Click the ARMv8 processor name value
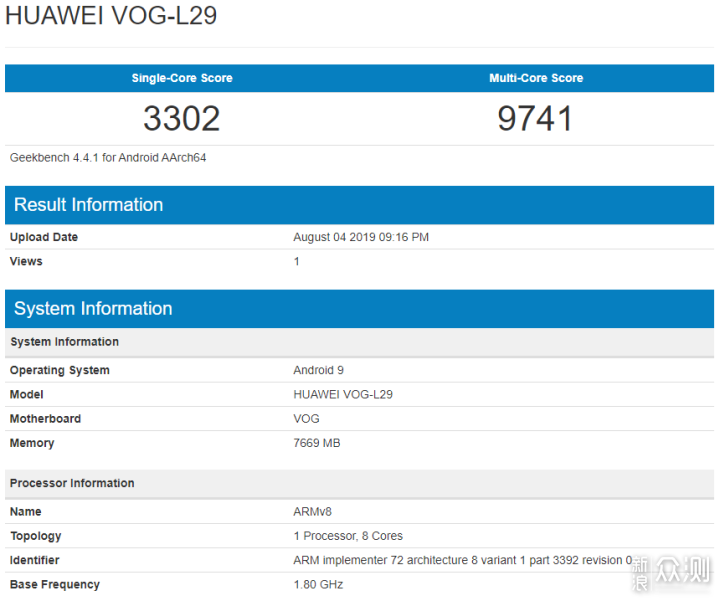Viewport: 720px width, 601px height. tap(312, 512)
